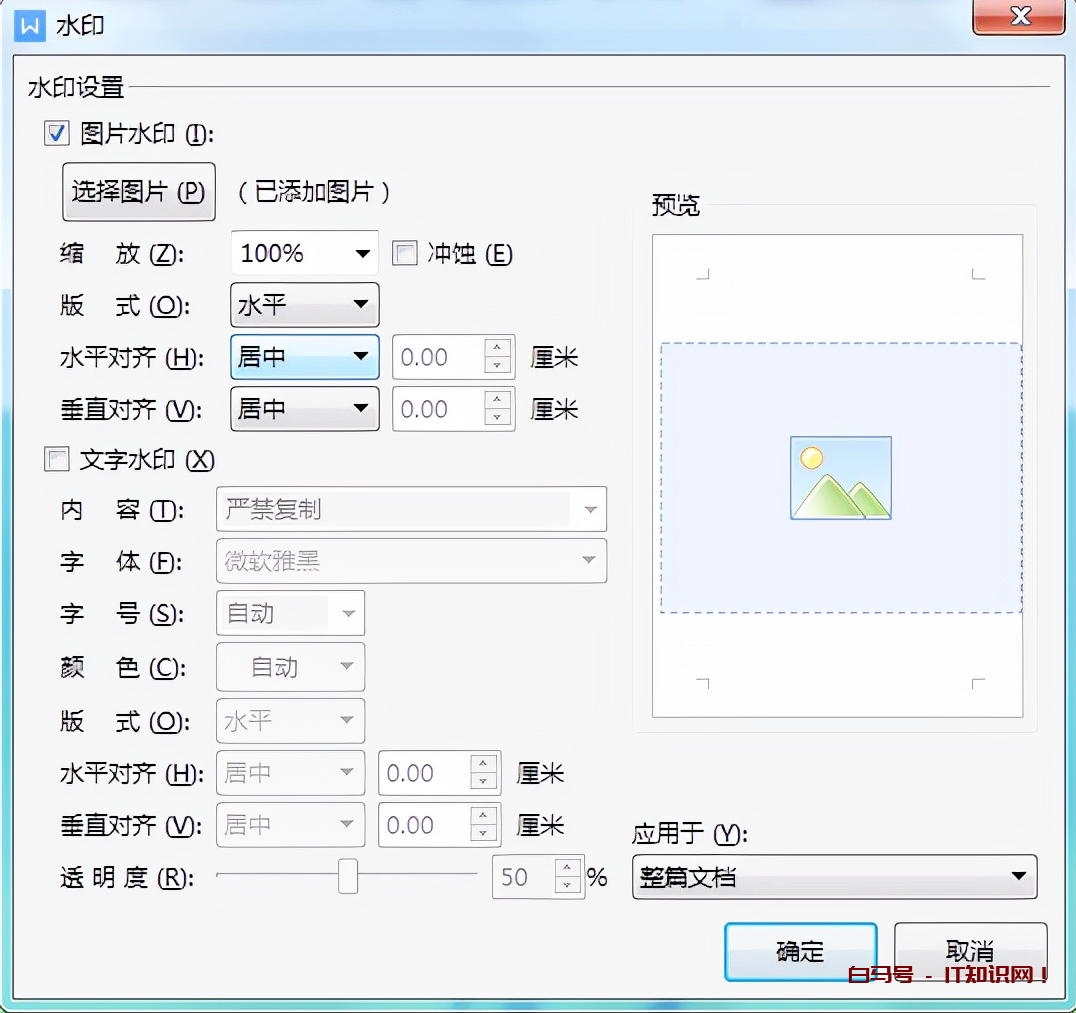Uncheck the 图片水印 checkbox
Image resolution: width=1076 pixels, height=1013 pixels.
pyautogui.click(x=57, y=133)
